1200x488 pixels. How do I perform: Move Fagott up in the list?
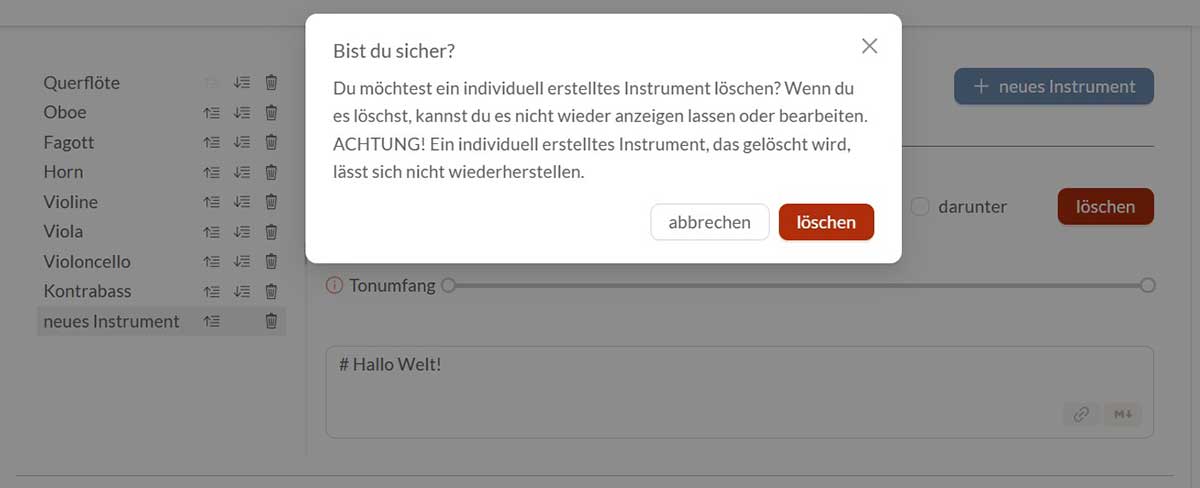pos(211,142)
